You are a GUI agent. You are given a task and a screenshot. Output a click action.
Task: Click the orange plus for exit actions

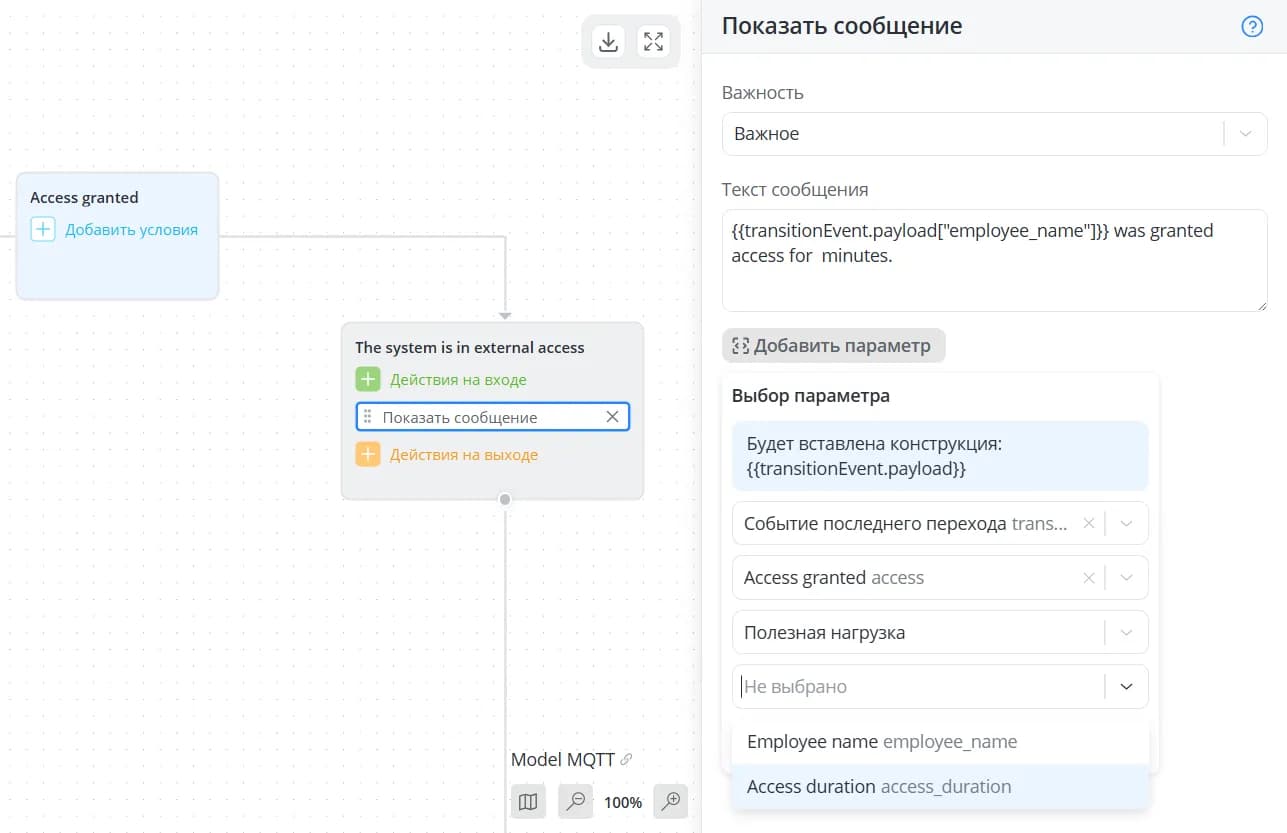pyautogui.click(x=368, y=455)
